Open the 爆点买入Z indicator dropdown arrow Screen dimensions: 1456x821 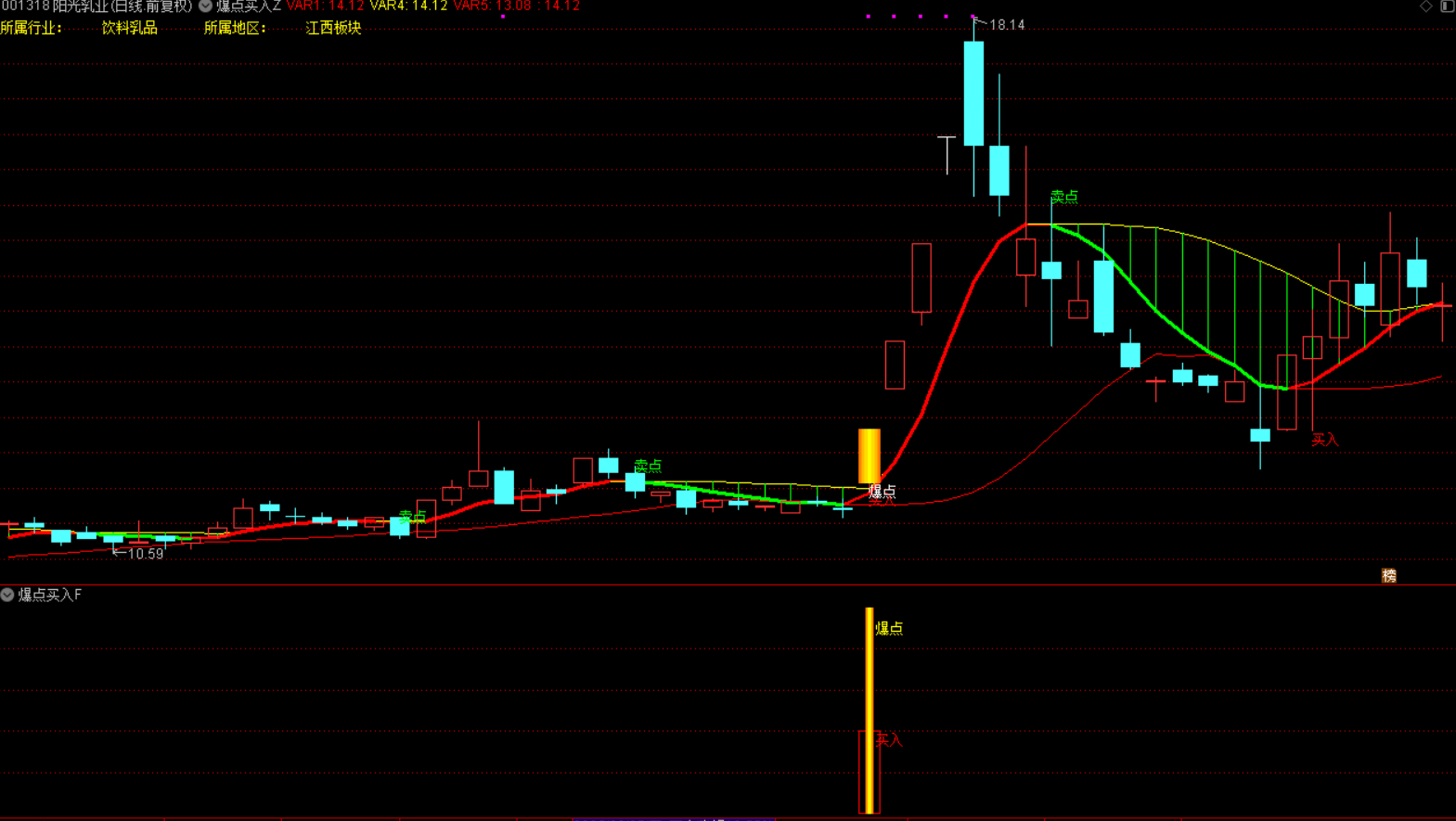coord(205,6)
